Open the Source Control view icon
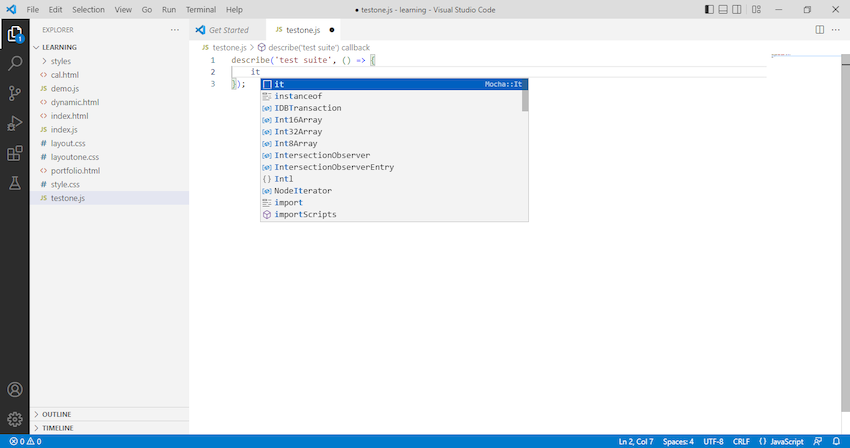Image resolution: width=850 pixels, height=448 pixels. (x=15, y=93)
